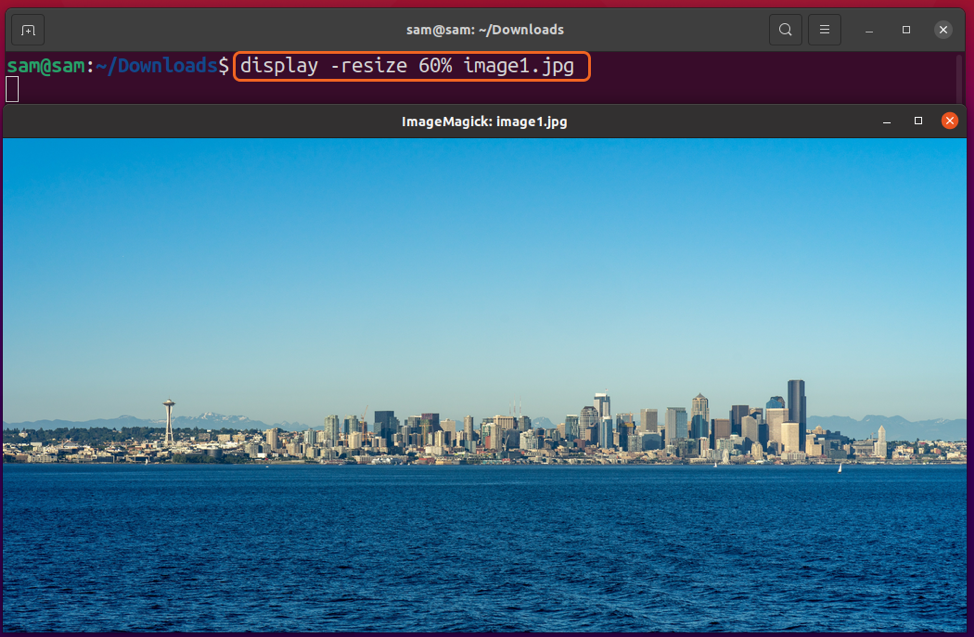Screen dimensions: 974x637
Task: Click the displayed skyline image
Action: coord(485,385)
